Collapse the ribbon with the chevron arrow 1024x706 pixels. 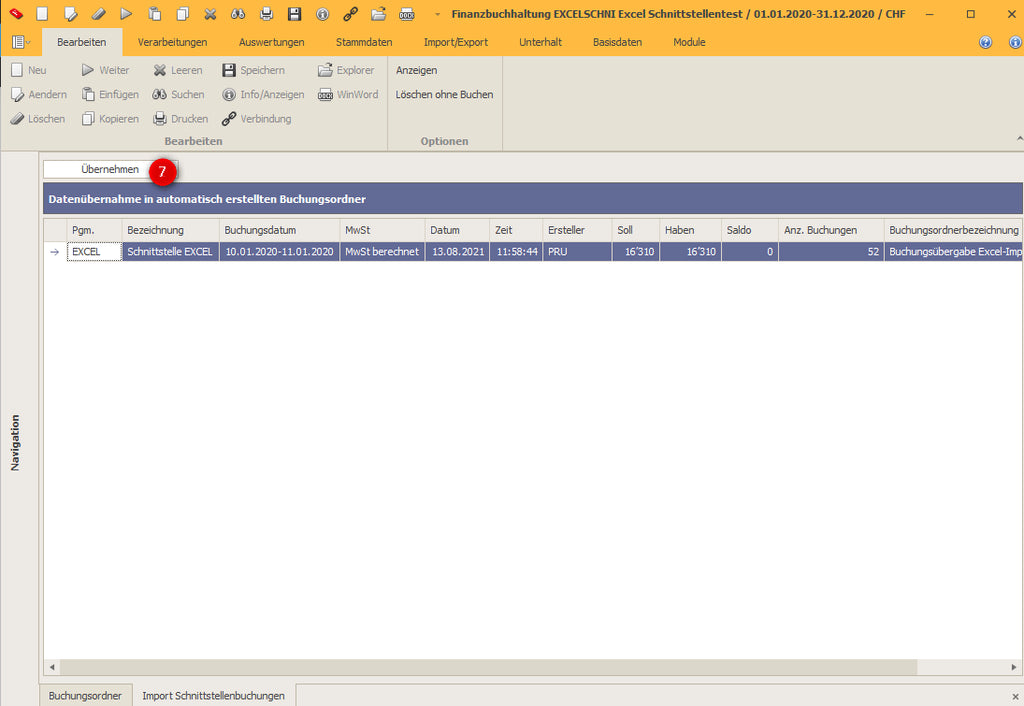[x=1019, y=138]
